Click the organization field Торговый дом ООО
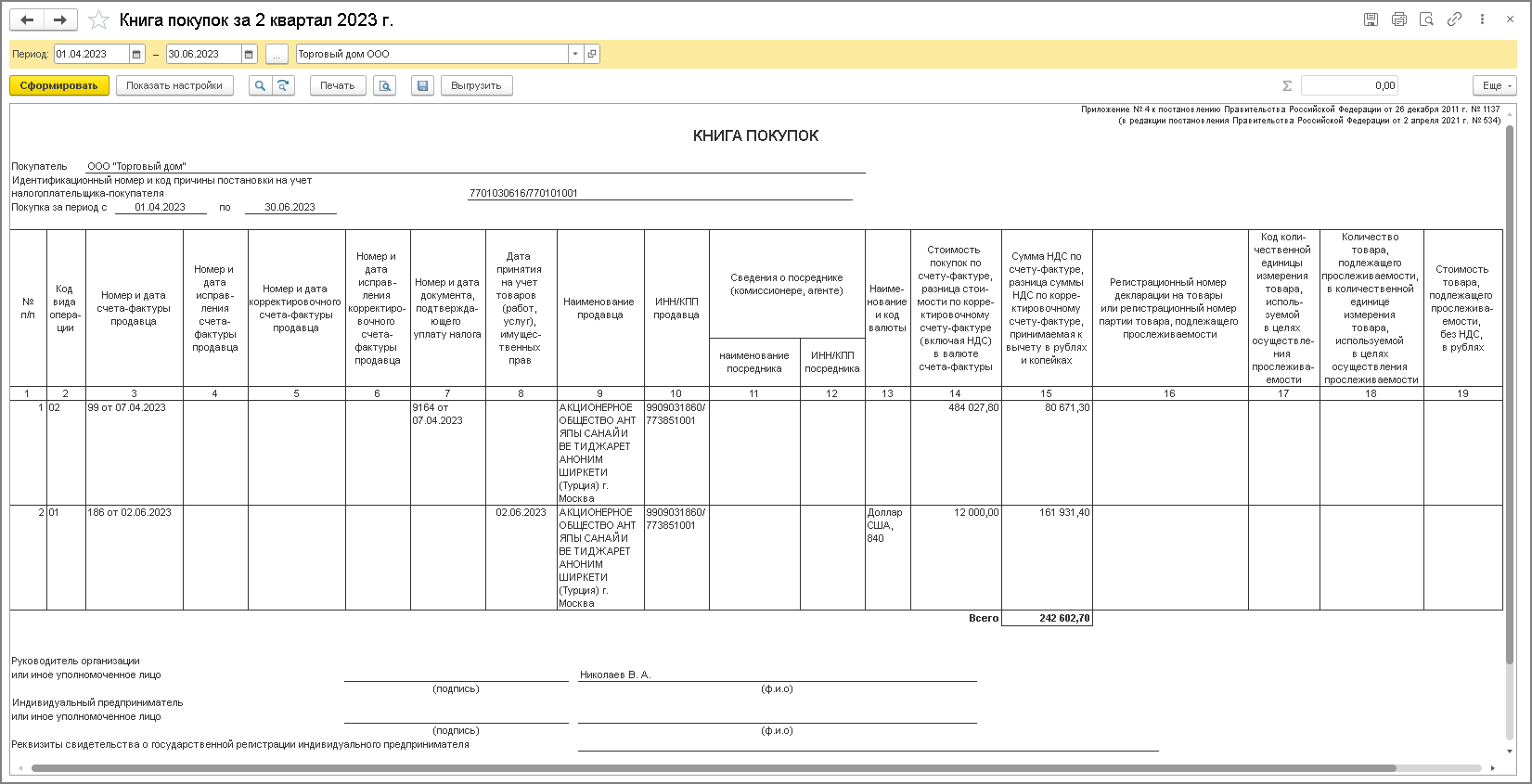Image resolution: width=1532 pixels, height=784 pixels. point(431,54)
